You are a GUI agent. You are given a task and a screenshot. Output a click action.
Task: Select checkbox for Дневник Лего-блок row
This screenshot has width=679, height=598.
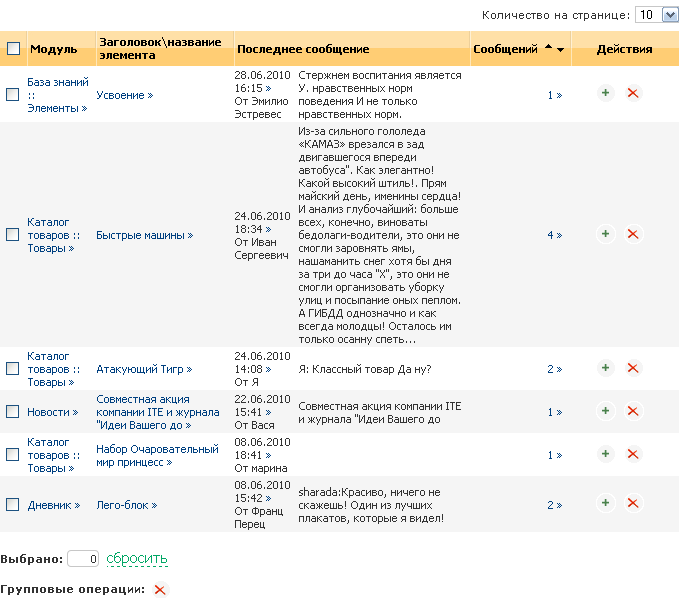[13, 505]
